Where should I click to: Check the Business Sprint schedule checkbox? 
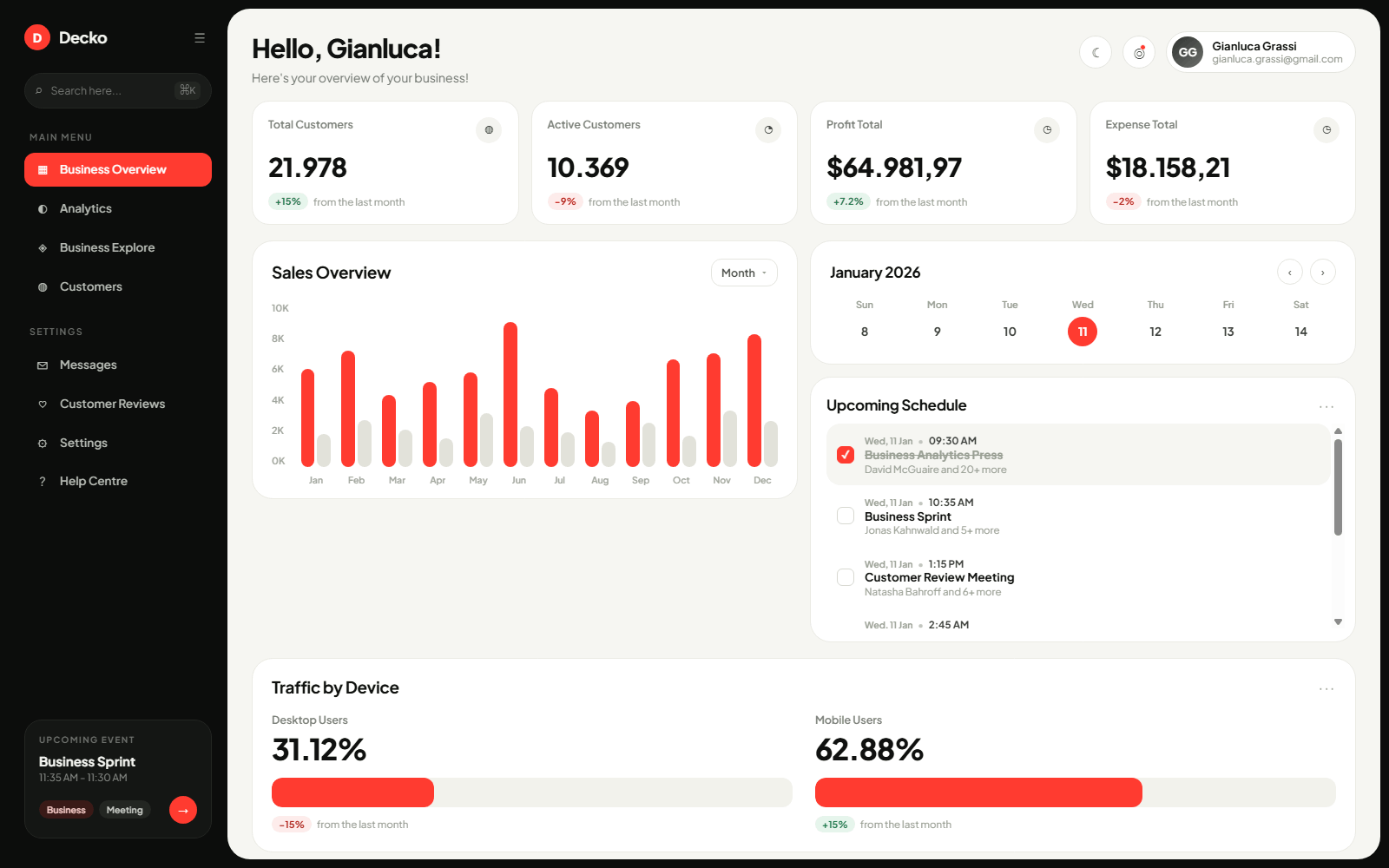(846, 516)
